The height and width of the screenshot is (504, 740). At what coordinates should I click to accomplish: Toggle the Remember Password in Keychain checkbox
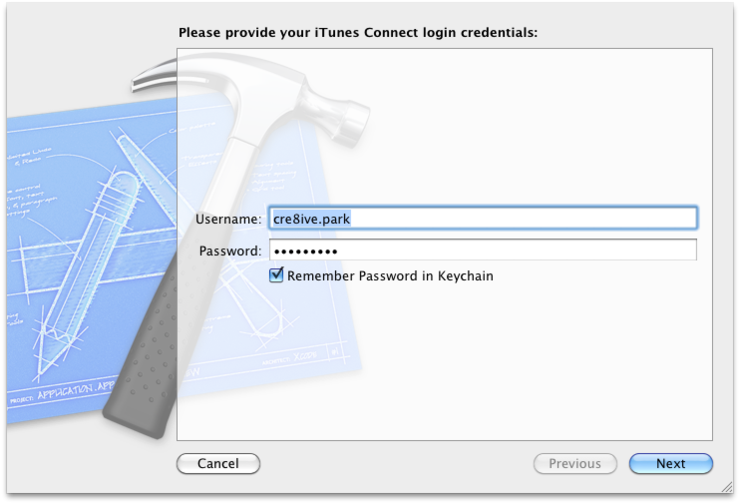pos(277,275)
